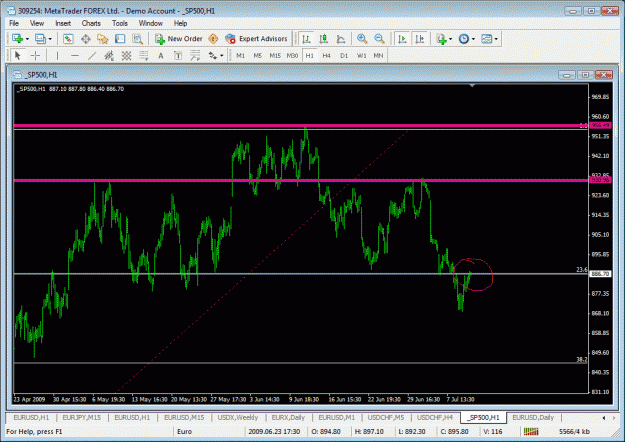Click the New Order button
This screenshot has height=442, width=625.
(179, 39)
